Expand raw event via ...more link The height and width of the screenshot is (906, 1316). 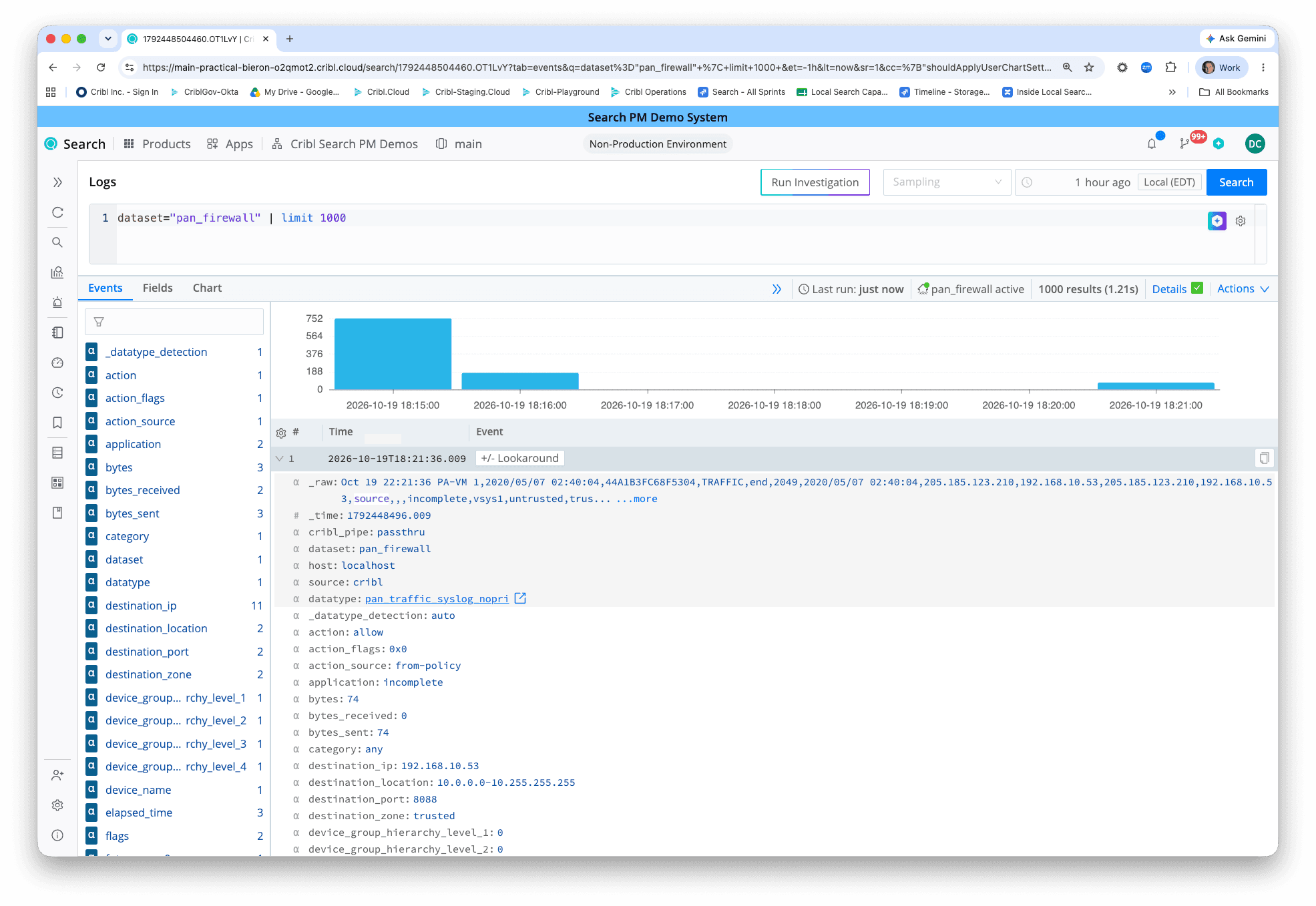637,499
